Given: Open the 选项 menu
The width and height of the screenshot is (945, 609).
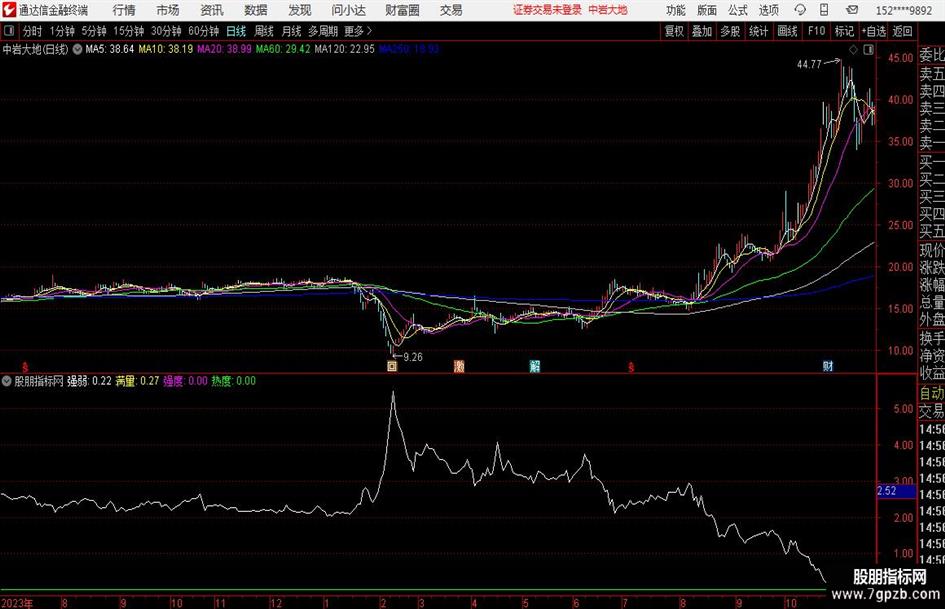Looking at the screenshot, I should pyautogui.click(x=768, y=10).
